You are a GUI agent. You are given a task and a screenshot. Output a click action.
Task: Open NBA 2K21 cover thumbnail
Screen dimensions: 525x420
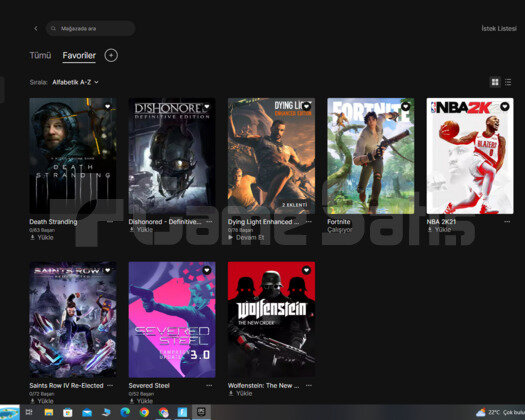(x=470, y=156)
